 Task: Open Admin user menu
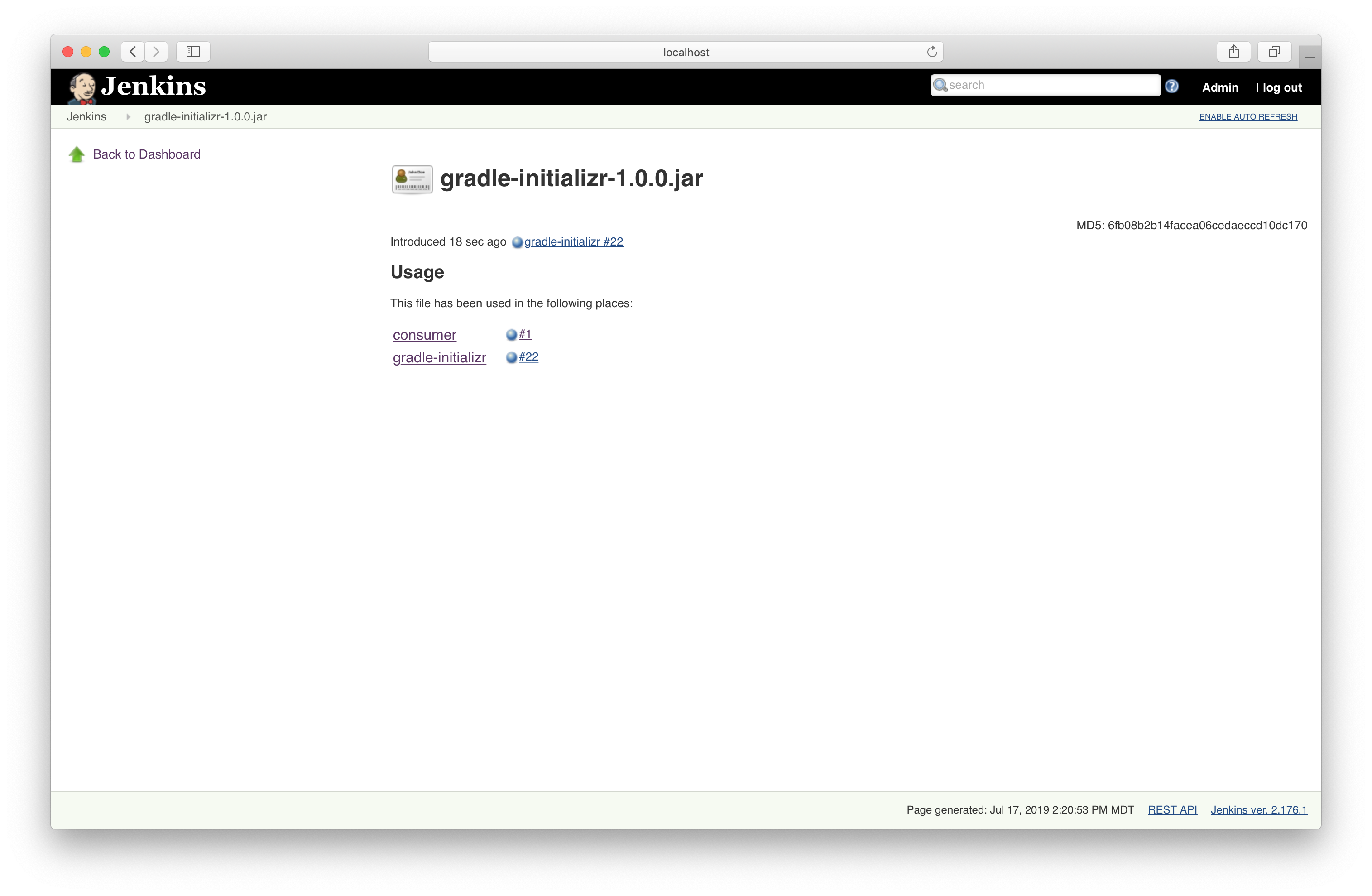1220,87
